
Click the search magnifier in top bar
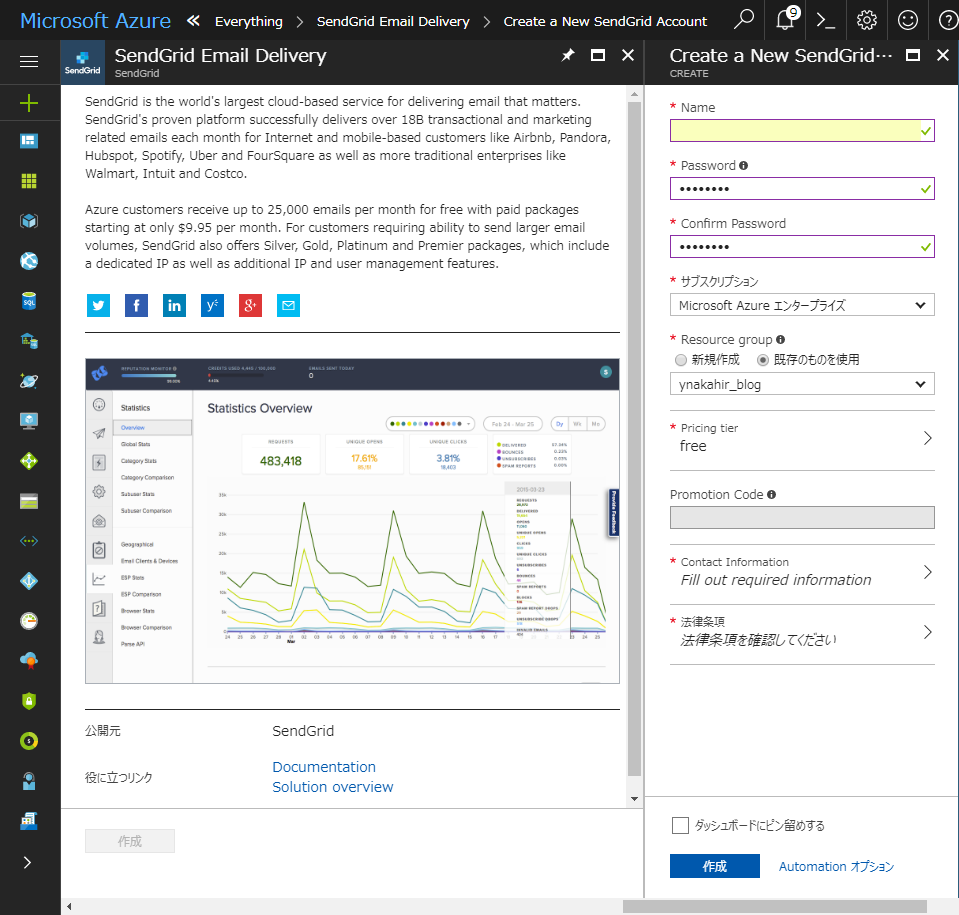pos(744,20)
